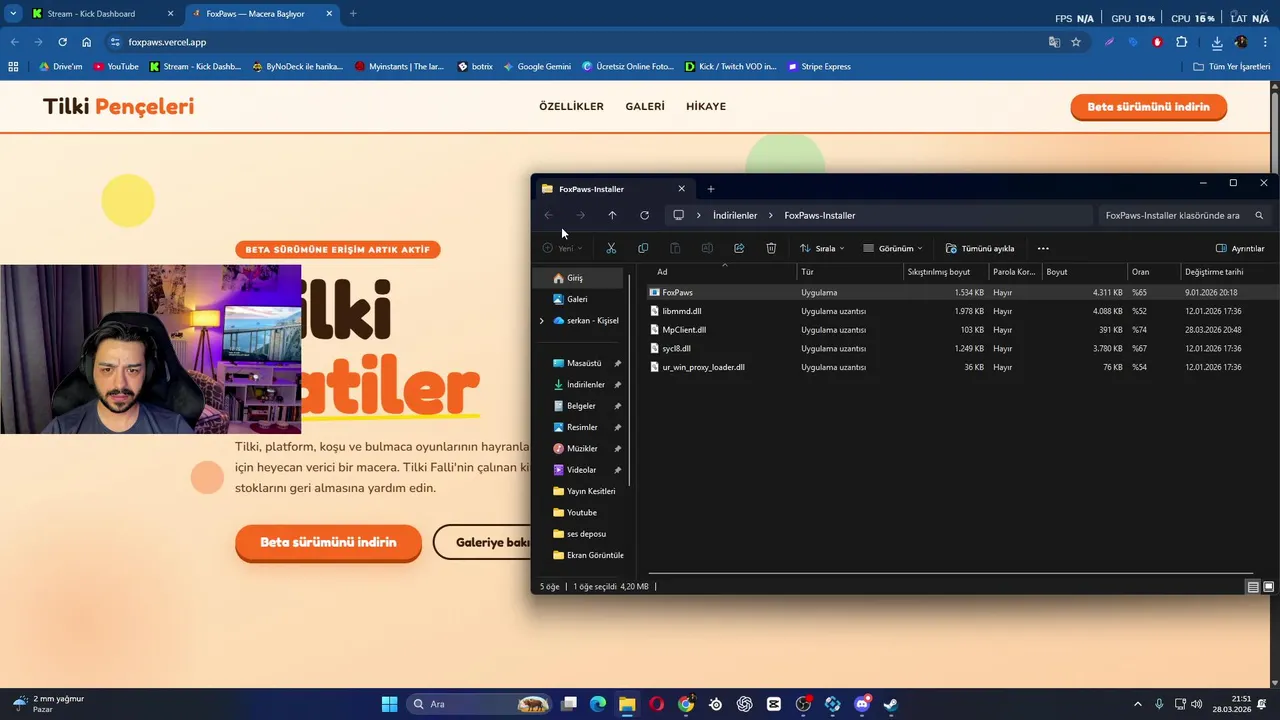Open İndirilenler in Explorer sidebar

click(x=585, y=385)
